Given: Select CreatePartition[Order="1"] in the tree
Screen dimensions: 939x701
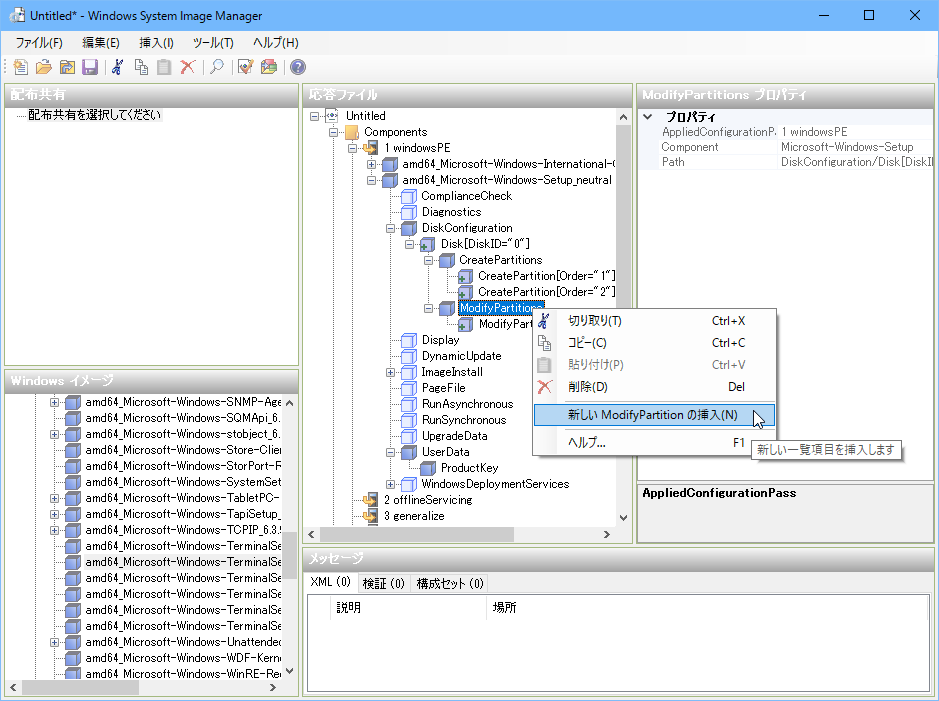Looking at the screenshot, I should pos(546,276).
